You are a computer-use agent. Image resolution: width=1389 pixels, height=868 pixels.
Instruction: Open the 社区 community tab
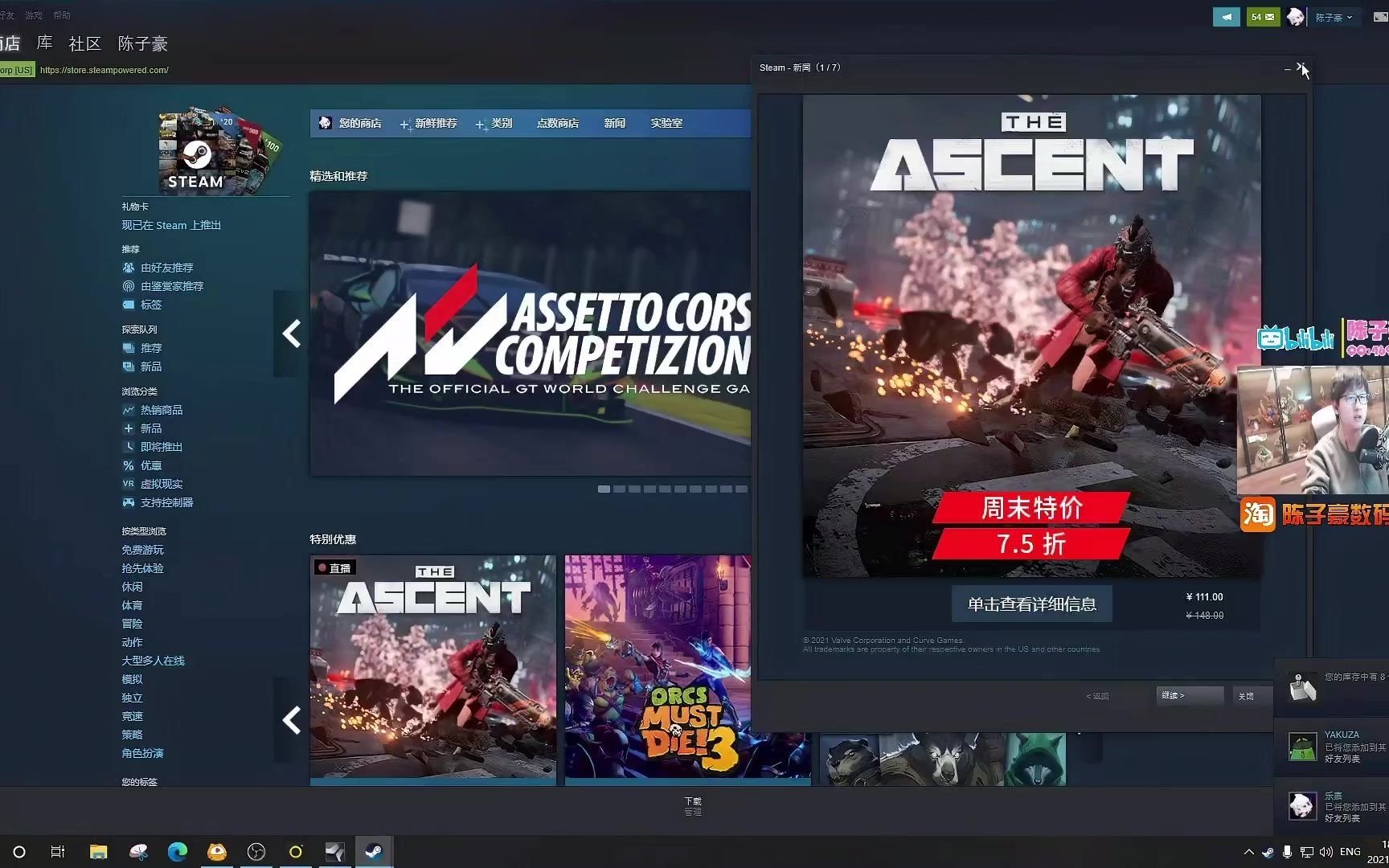coord(85,43)
